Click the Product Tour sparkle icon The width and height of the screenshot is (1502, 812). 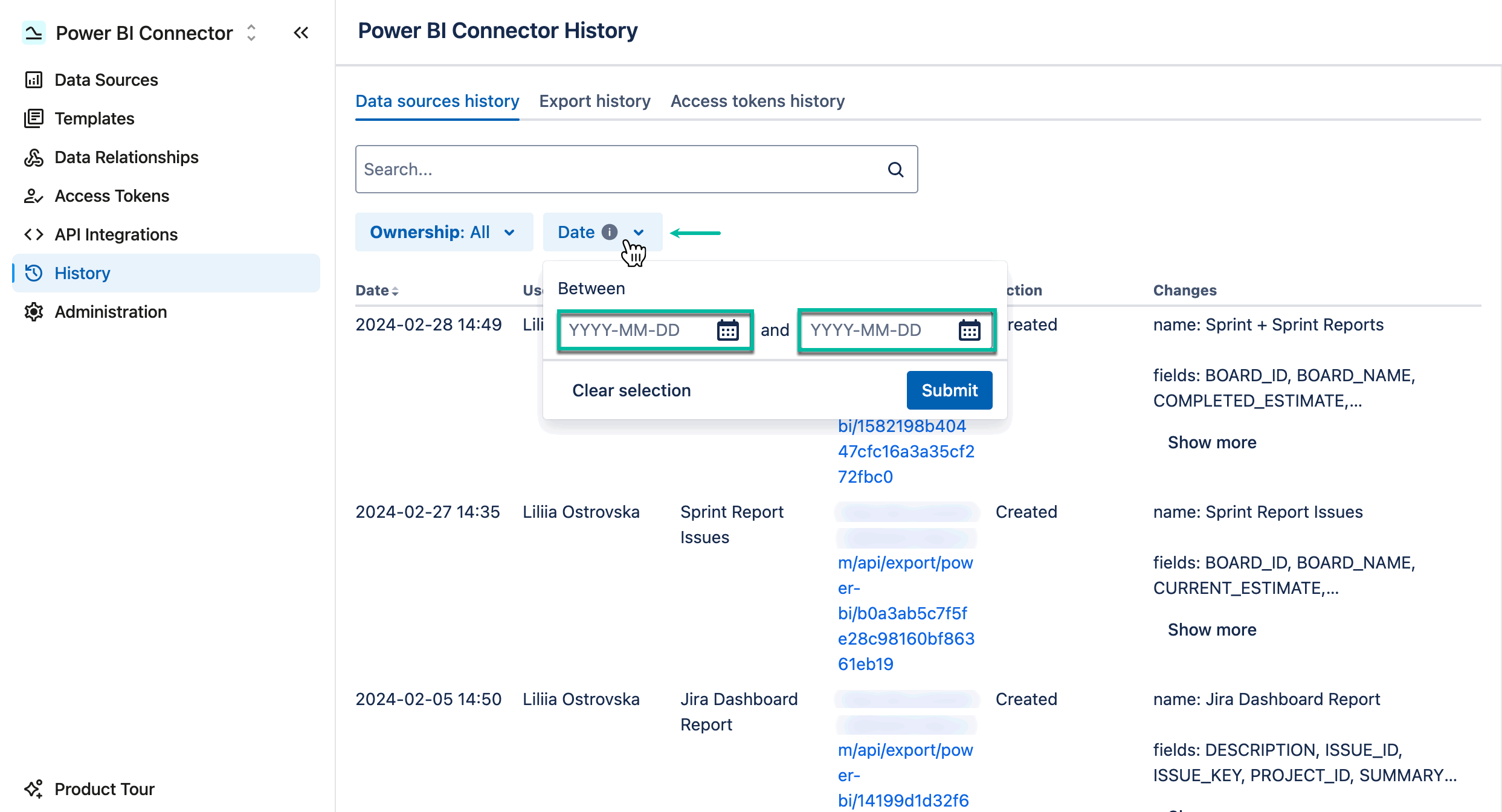pyautogui.click(x=33, y=788)
